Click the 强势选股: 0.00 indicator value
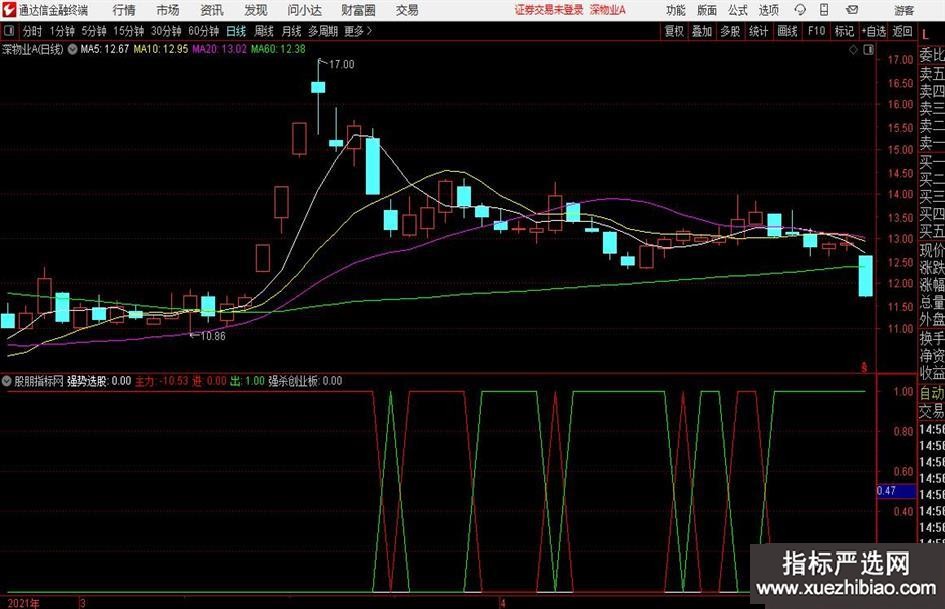The height and width of the screenshot is (609, 945). pos(99,381)
